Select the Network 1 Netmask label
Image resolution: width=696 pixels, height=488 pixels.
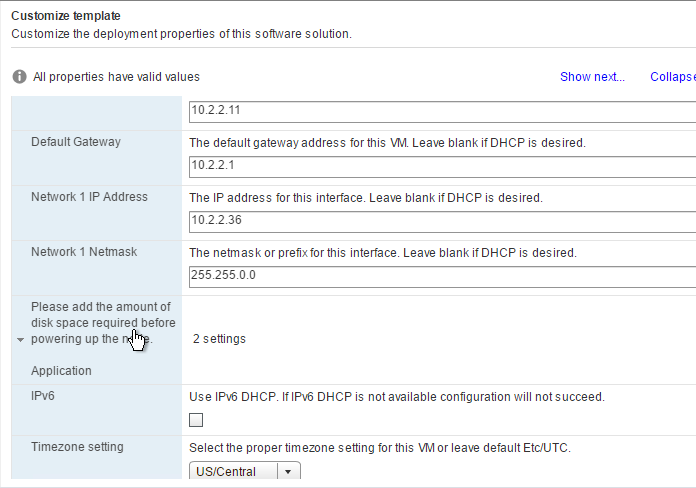(84, 252)
